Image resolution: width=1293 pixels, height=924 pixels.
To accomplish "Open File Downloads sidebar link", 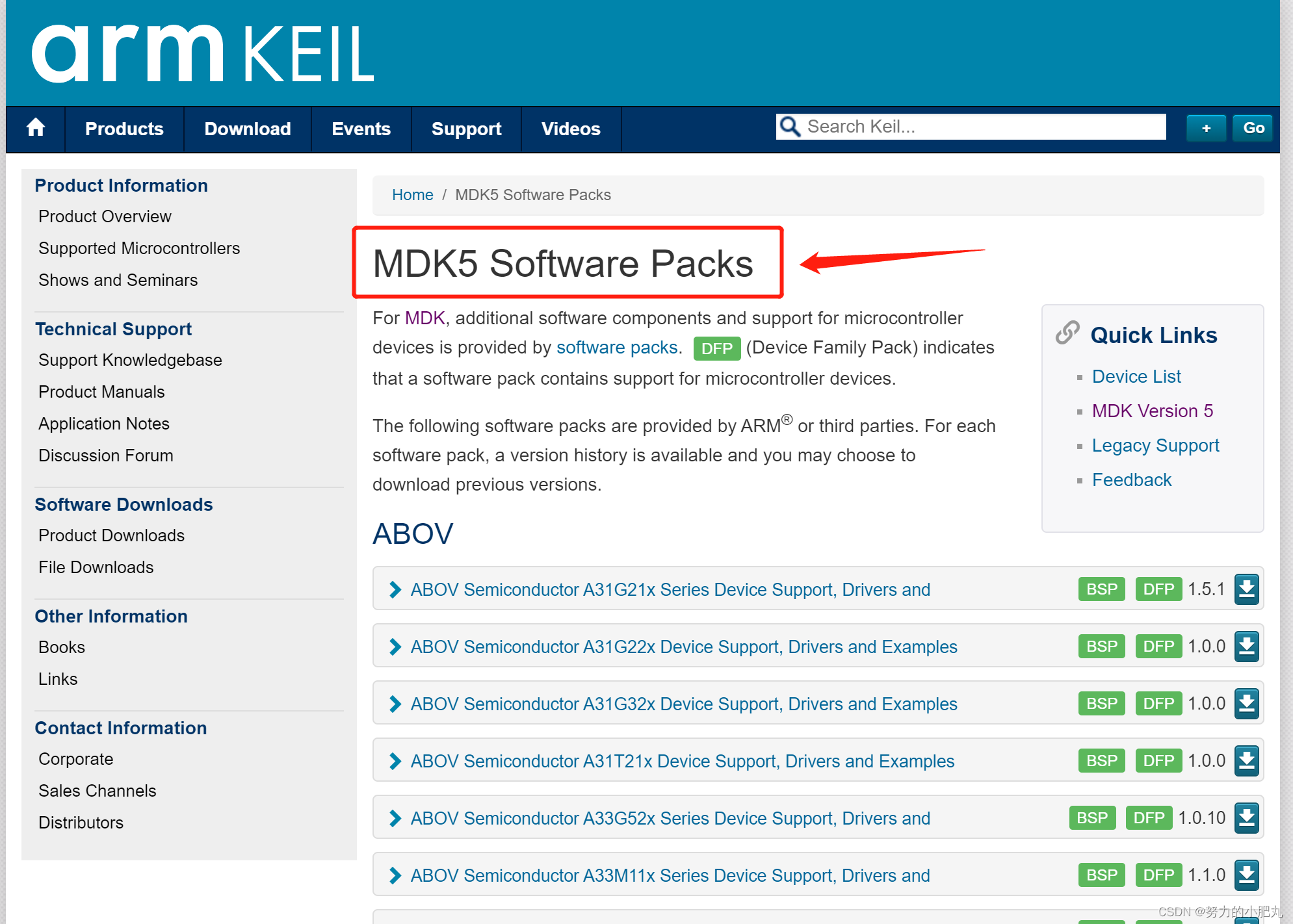I will point(96,567).
